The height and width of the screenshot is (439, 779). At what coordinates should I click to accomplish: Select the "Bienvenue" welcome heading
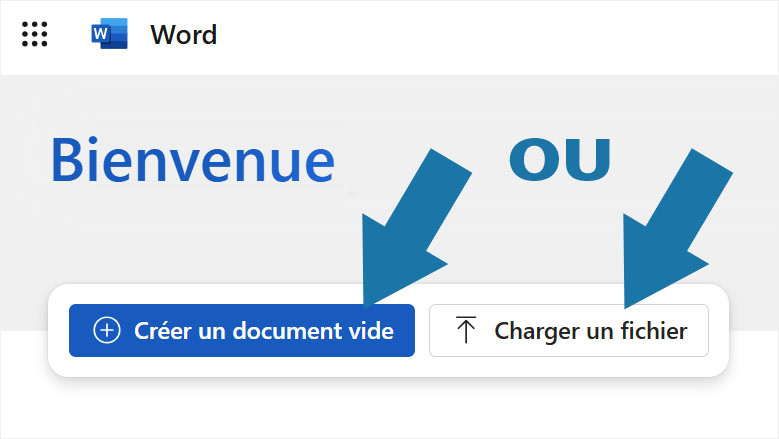coord(192,161)
